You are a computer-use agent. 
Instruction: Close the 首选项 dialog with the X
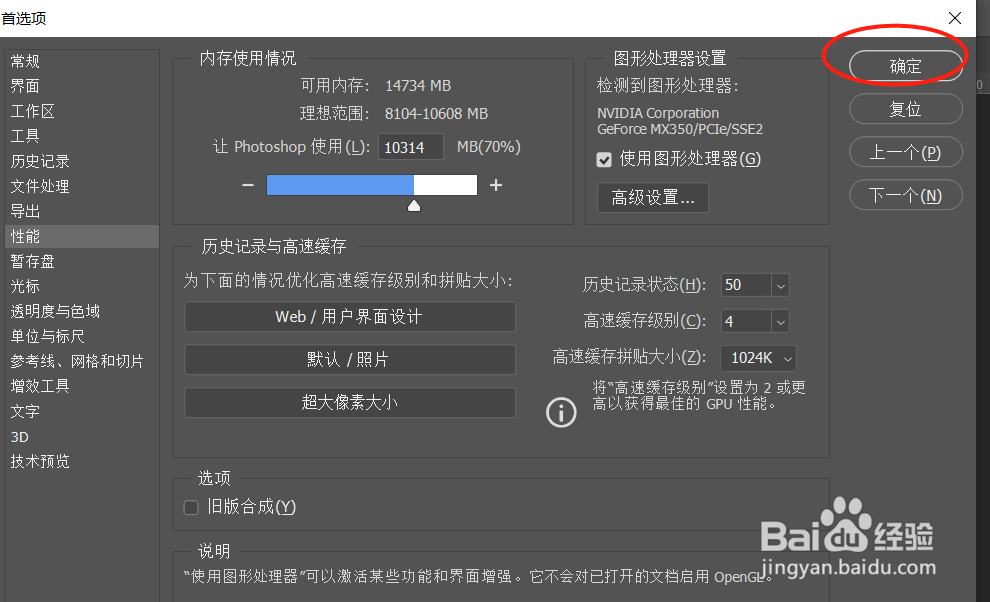pos(955,18)
